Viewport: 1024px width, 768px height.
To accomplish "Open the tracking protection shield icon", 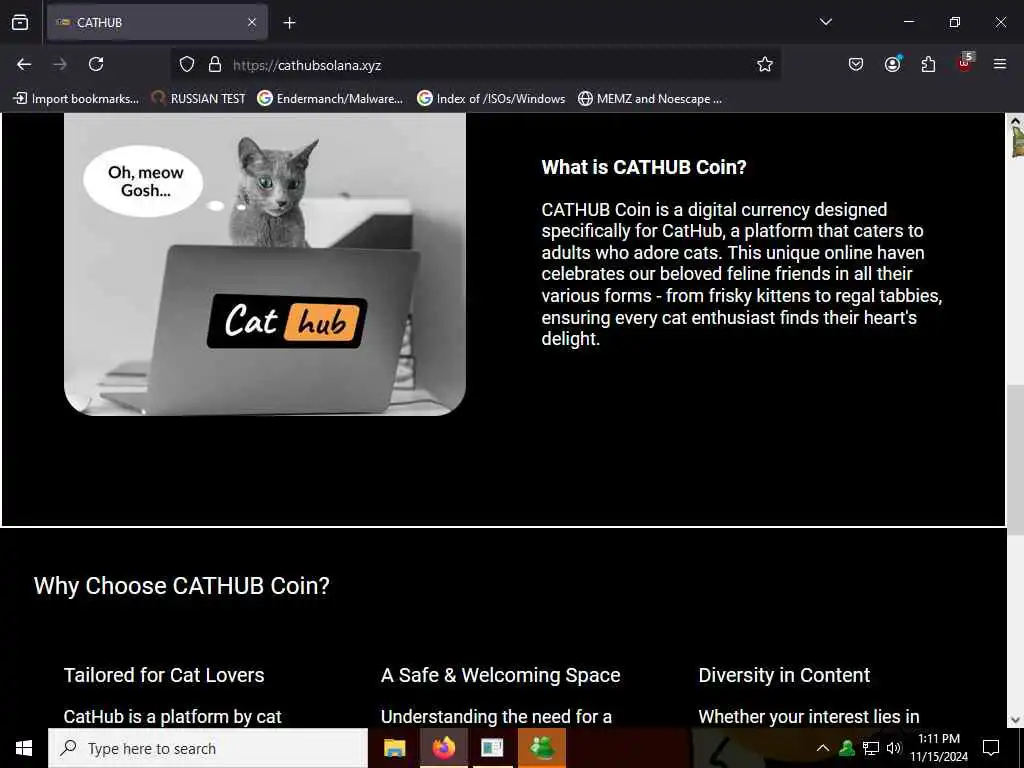I will point(187,65).
